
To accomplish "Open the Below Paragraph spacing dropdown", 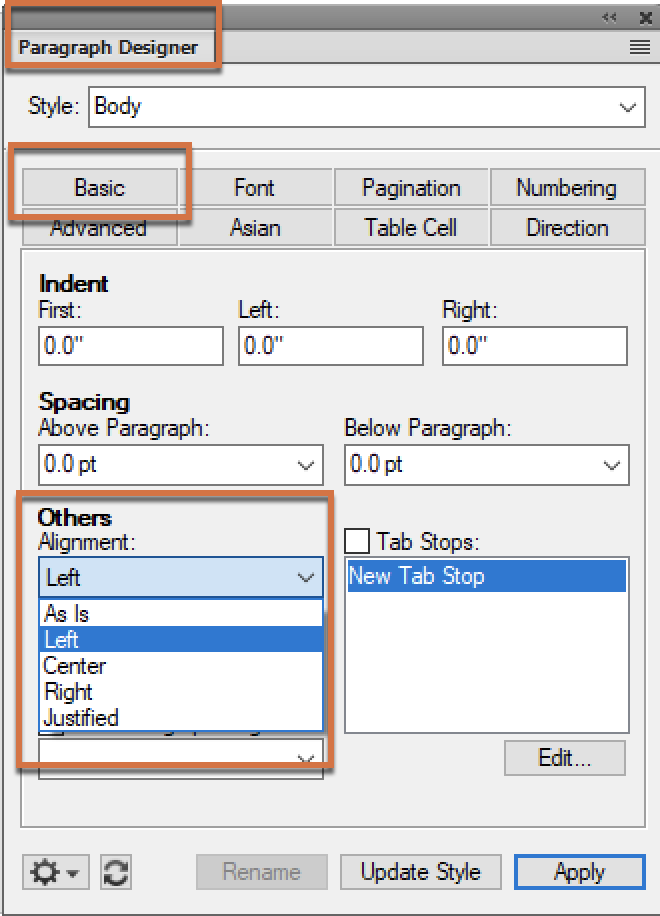I will (613, 464).
